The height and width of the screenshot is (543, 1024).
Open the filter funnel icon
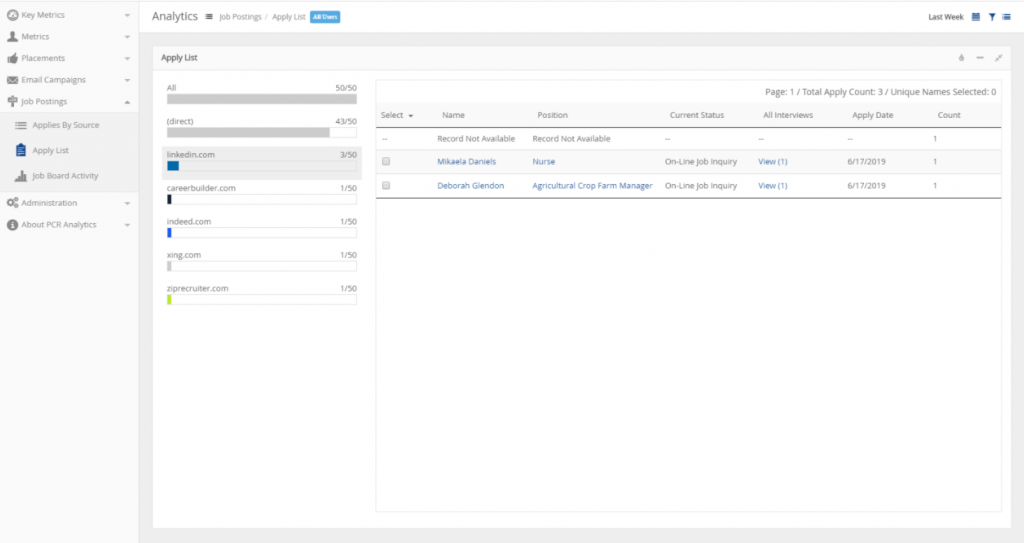pyautogui.click(x=992, y=17)
